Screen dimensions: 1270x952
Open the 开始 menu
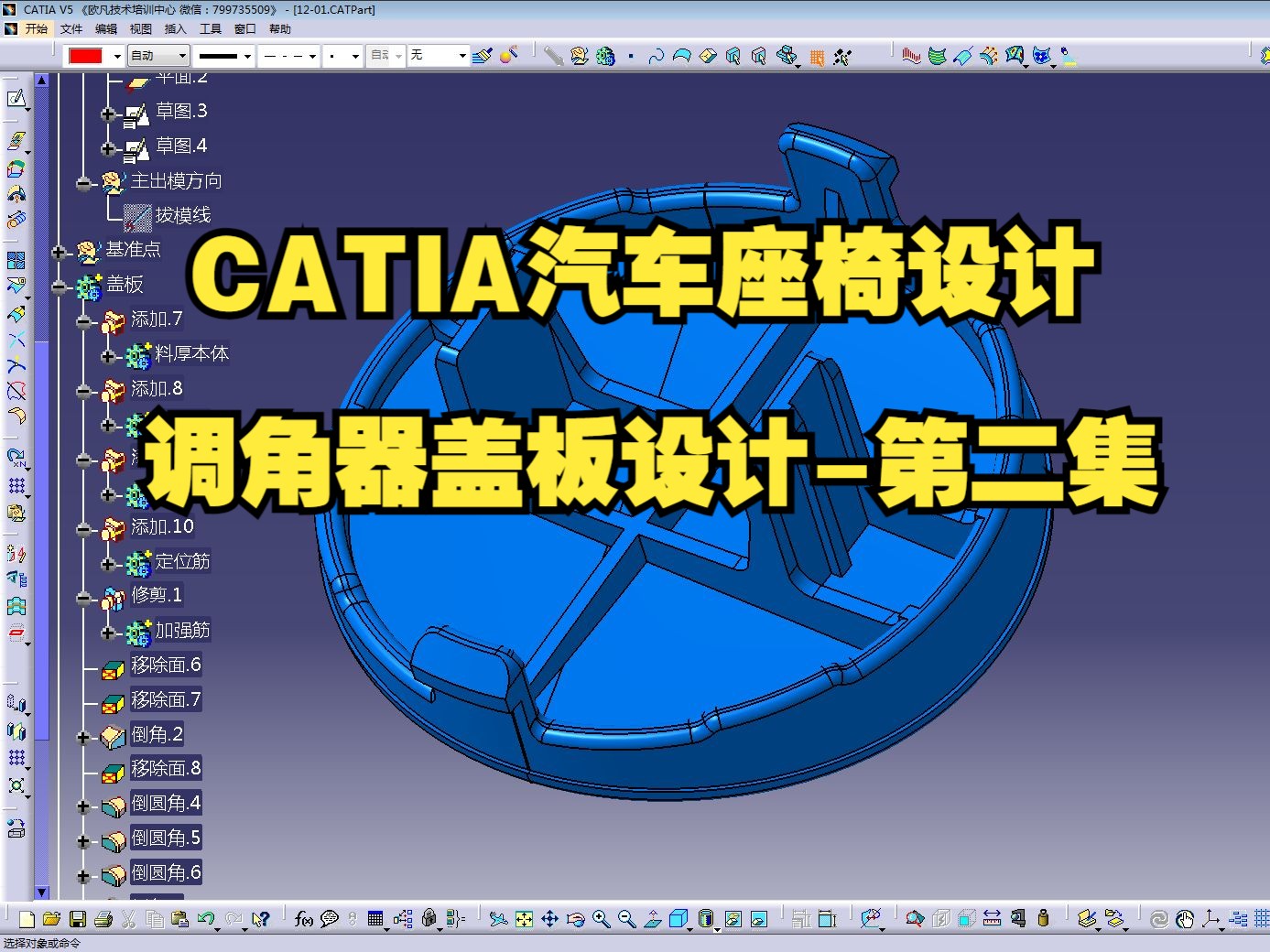coord(36,28)
